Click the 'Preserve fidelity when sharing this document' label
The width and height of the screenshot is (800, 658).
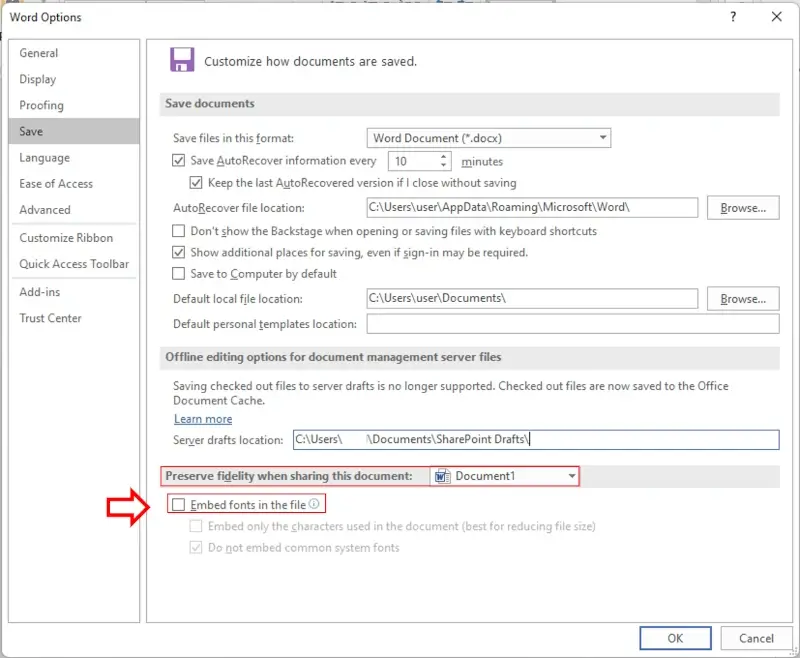pos(289,476)
